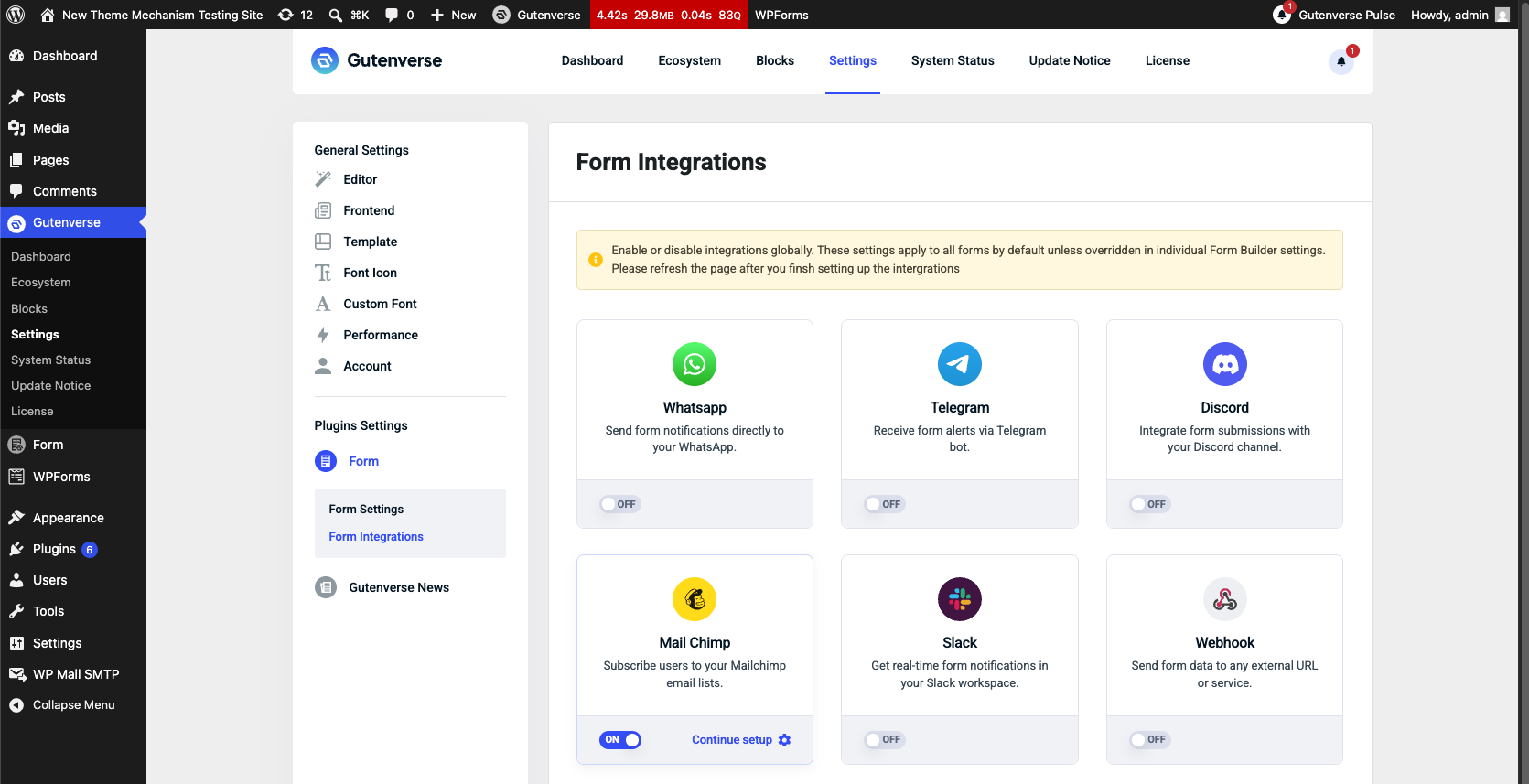The width and height of the screenshot is (1529, 784).
Task: Click the Performance lightning bolt icon
Action: pyautogui.click(x=323, y=335)
